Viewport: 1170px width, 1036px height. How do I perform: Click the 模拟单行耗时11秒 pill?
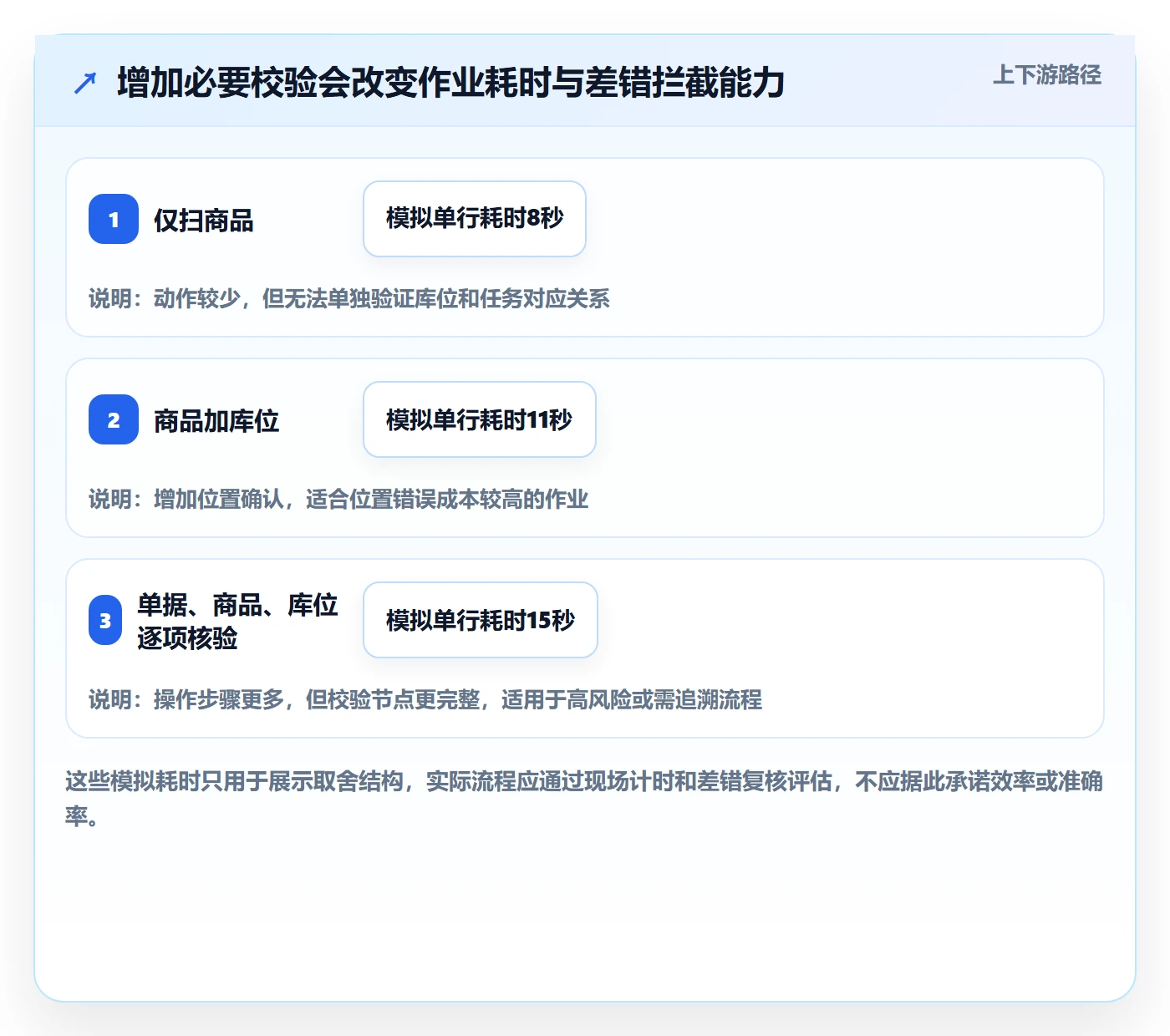tap(480, 419)
